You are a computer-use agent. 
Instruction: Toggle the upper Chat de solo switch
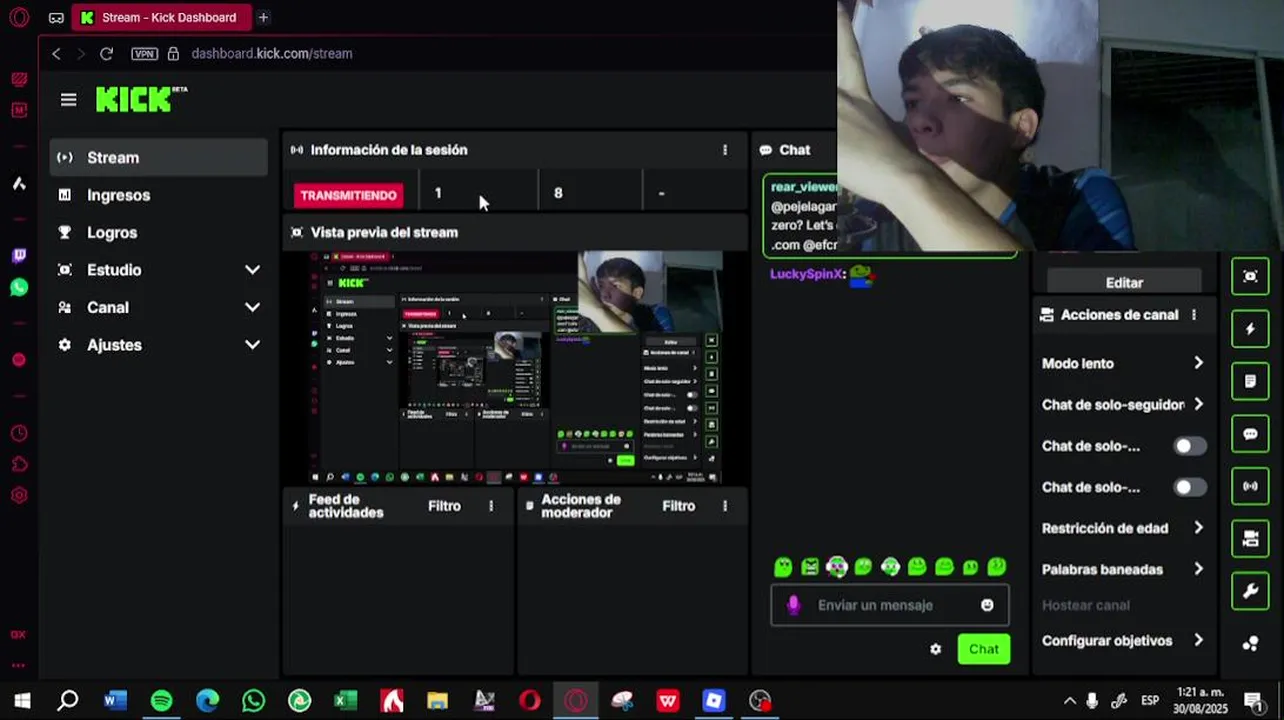(1189, 446)
